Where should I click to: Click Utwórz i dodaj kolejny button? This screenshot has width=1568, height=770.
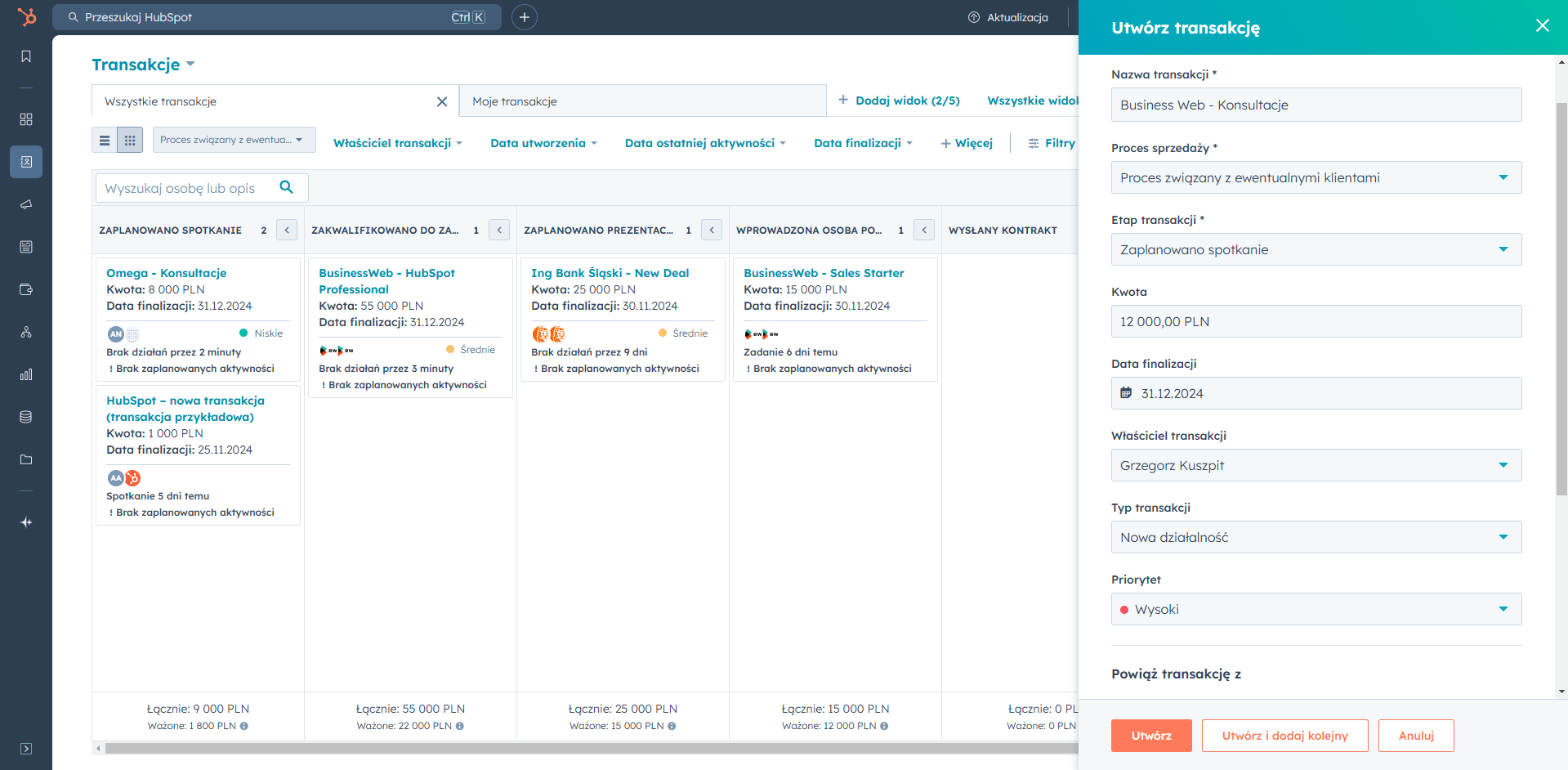(1285, 736)
